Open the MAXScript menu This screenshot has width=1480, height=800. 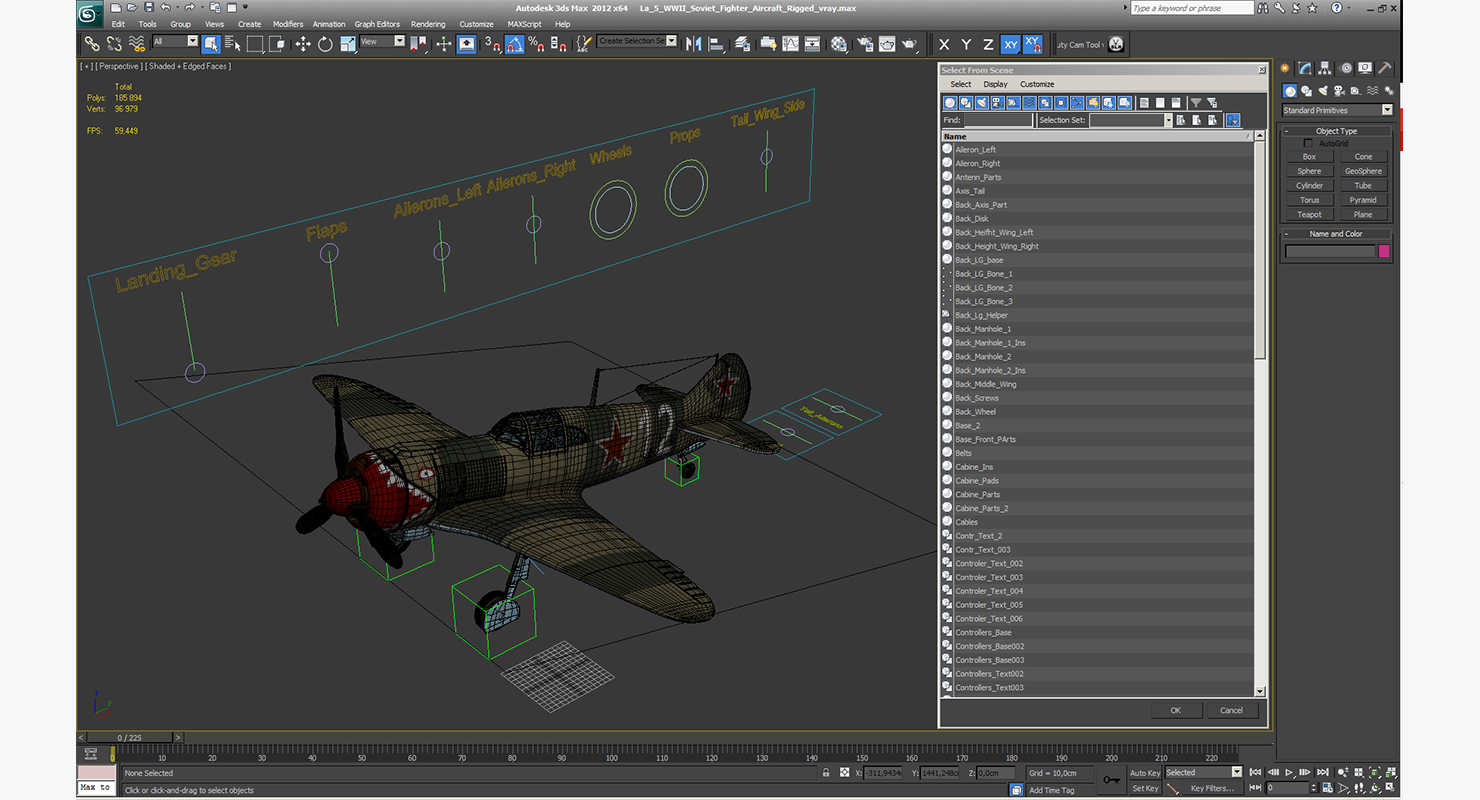[x=524, y=24]
